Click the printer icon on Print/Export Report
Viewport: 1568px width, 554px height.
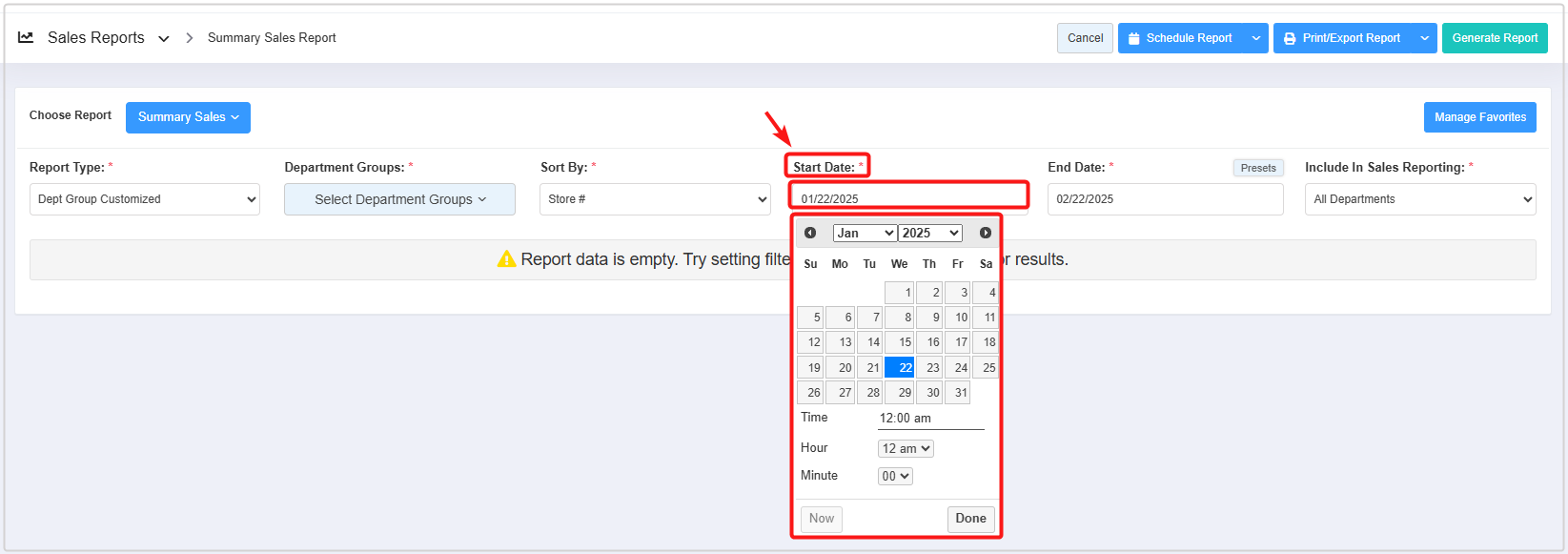tap(1290, 38)
